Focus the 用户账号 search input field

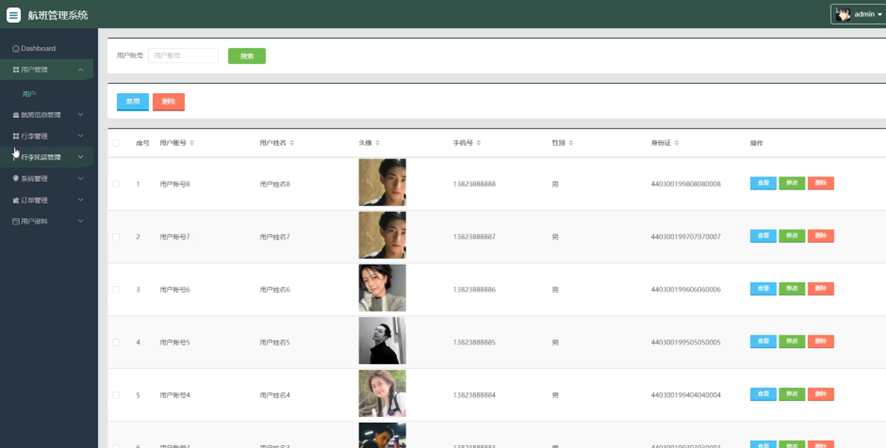click(183, 55)
